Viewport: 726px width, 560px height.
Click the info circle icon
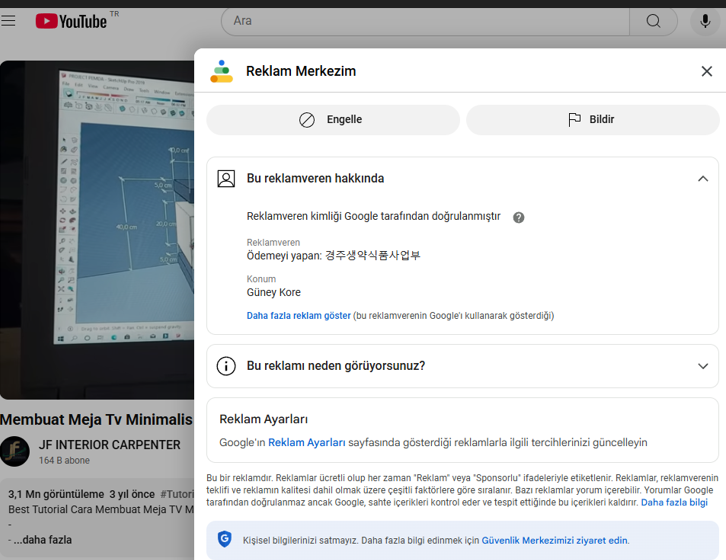(x=226, y=366)
